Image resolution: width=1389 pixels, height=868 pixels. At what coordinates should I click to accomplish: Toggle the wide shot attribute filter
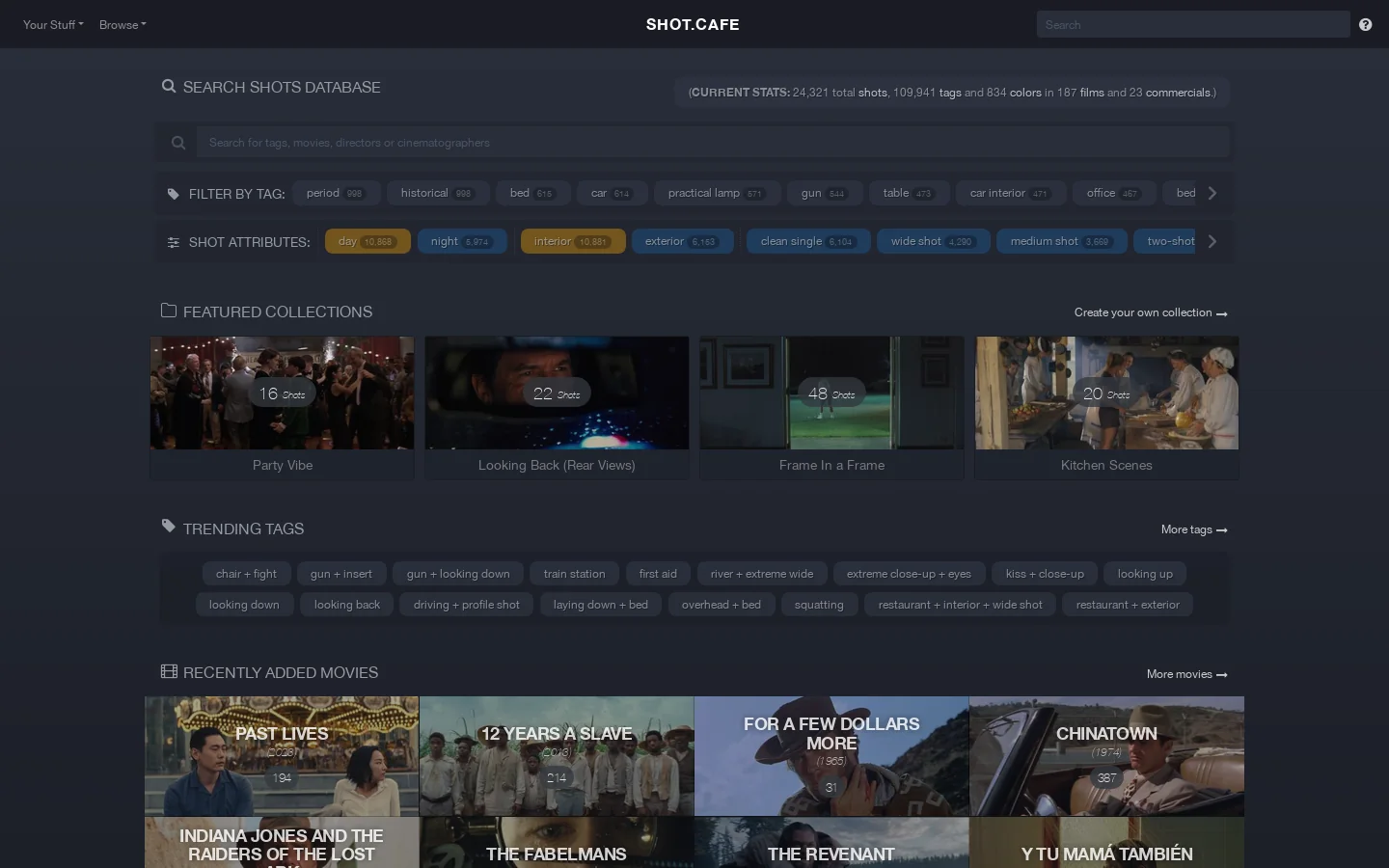(934, 241)
